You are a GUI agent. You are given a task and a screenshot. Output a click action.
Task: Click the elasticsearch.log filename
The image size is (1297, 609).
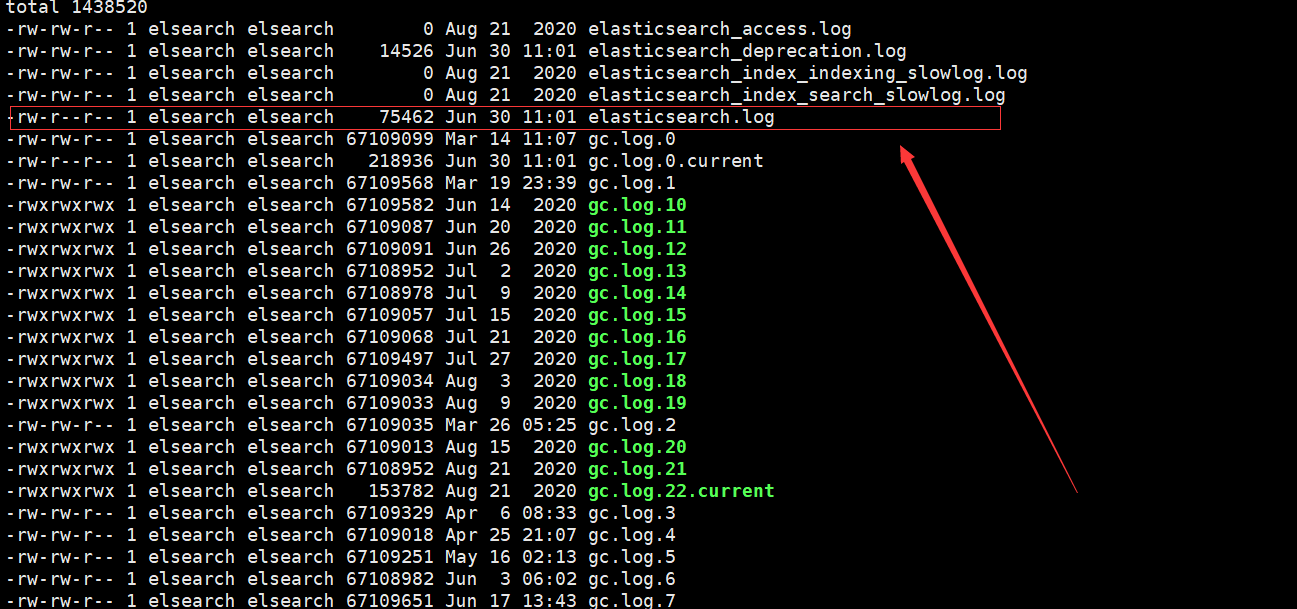click(x=681, y=117)
